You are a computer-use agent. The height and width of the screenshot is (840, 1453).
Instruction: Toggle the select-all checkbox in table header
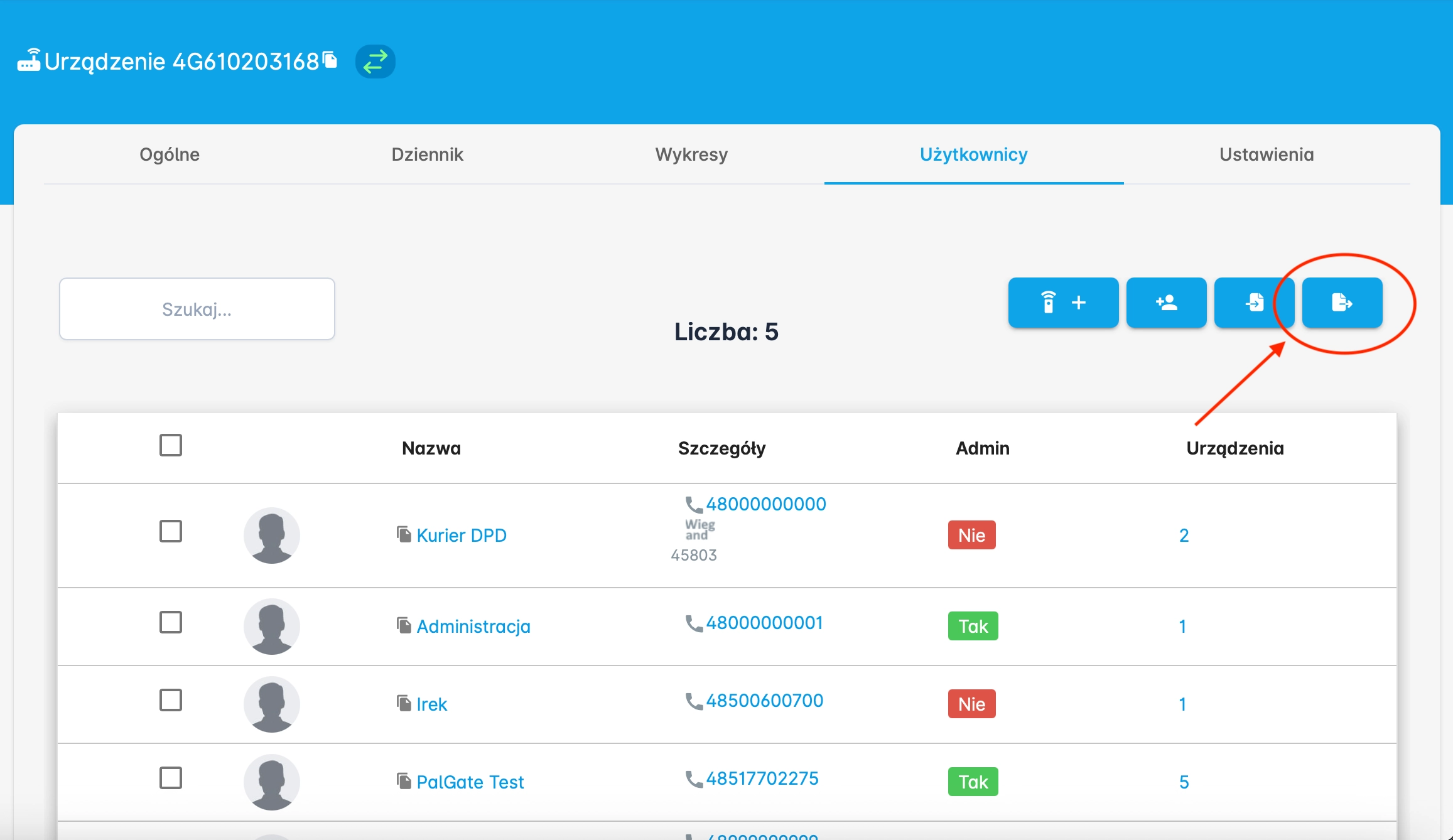pyautogui.click(x=171, y=445)
